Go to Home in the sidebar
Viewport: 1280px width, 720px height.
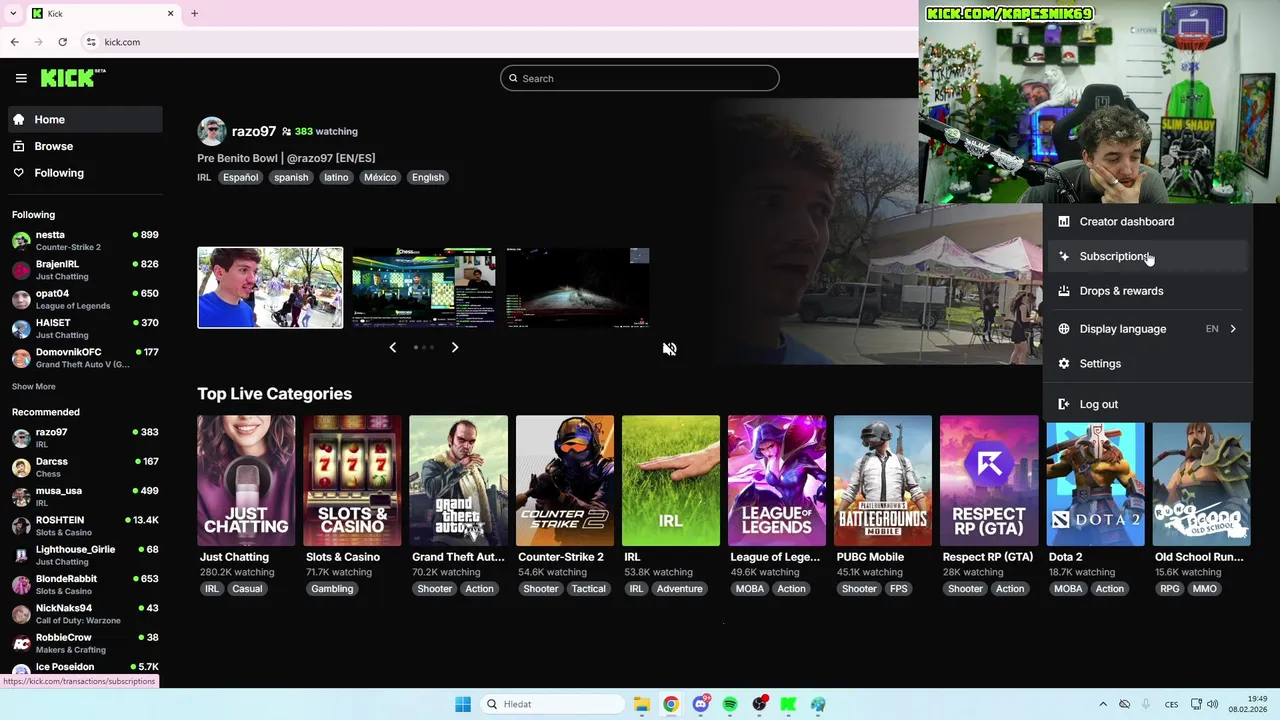click(85, 119)
